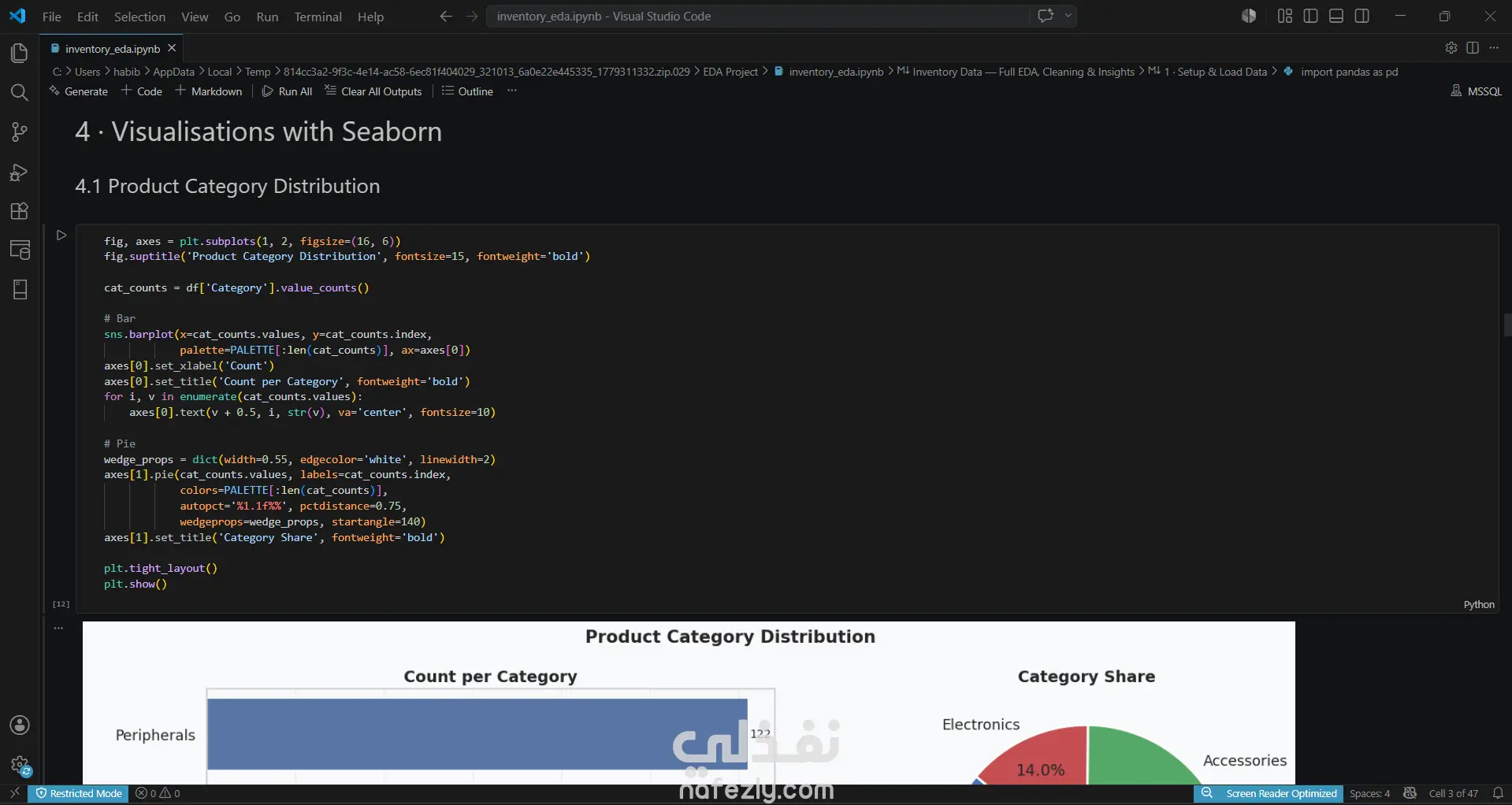
Task: Open notebook toolbar overflow ellipsis
Action: (x=512, y=91)
